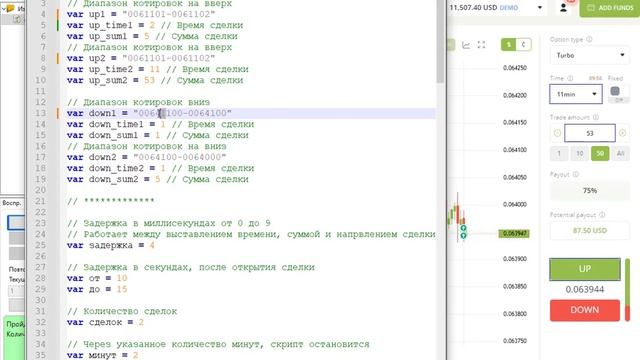Click value 2 in 'var up_time1' line

click(x=152, y=25)
